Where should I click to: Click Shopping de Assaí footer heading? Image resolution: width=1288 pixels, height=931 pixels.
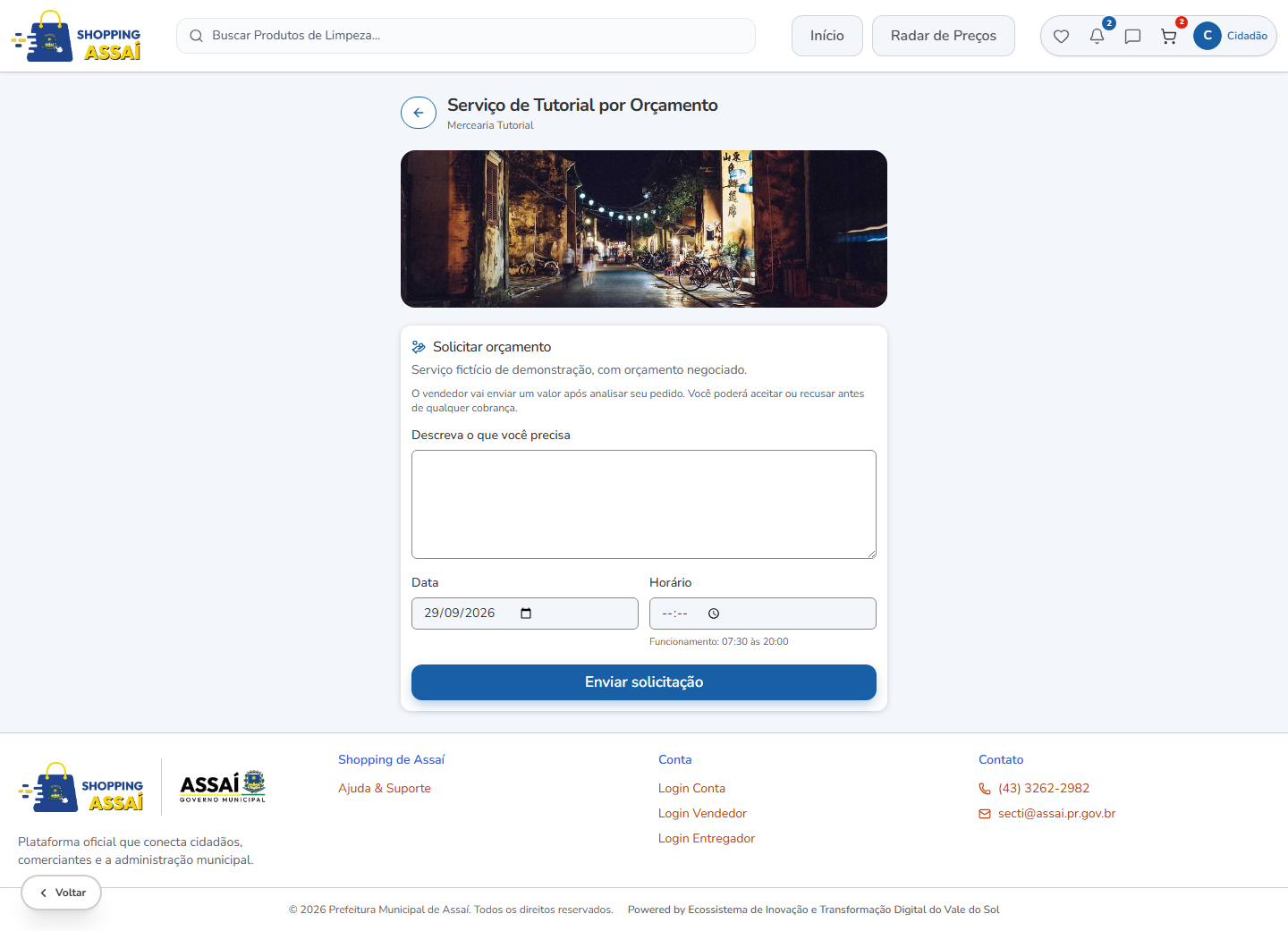point(391,759)
